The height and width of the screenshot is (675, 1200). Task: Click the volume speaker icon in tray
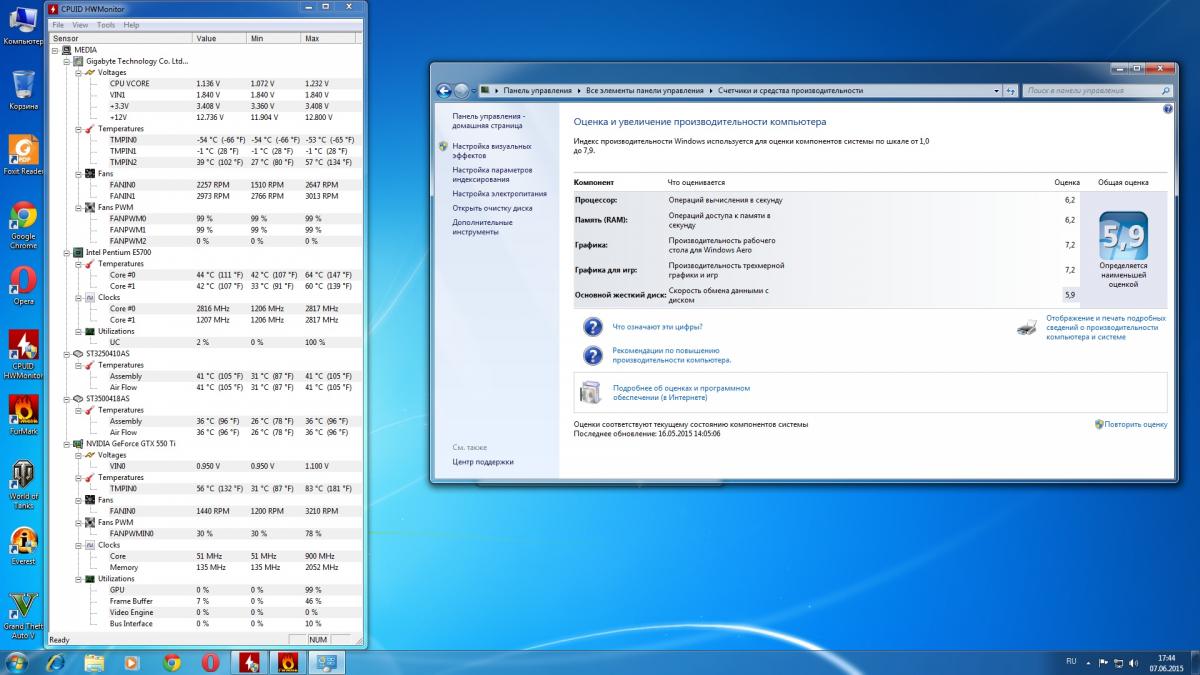point(1132,662)
